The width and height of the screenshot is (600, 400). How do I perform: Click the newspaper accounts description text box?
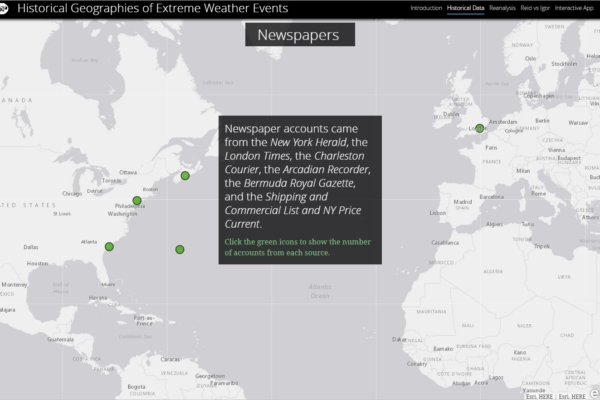(300, 175)
